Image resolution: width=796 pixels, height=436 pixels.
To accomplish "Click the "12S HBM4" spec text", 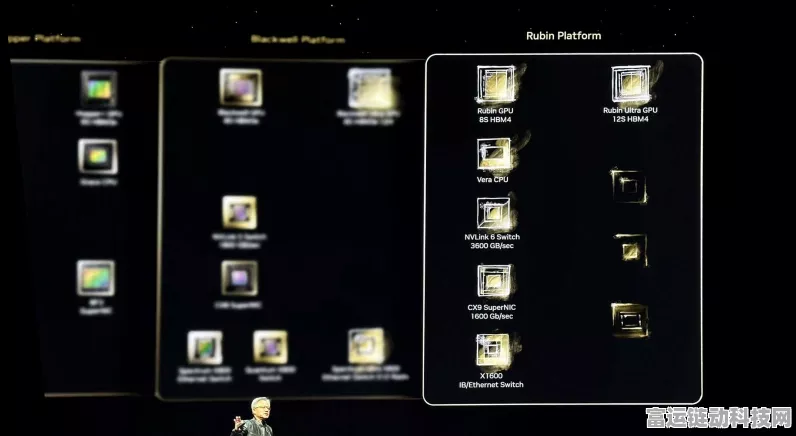I will [x=630, y=119].
